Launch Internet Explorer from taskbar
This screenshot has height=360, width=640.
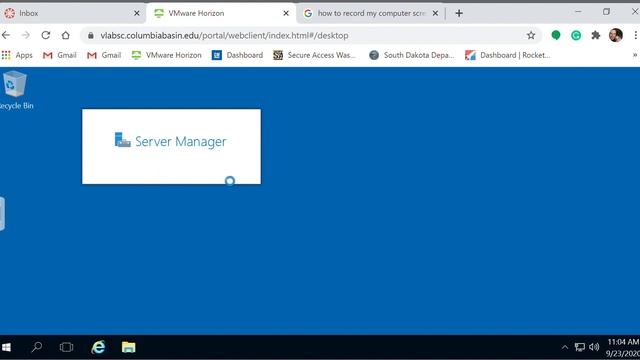point(98,347)
